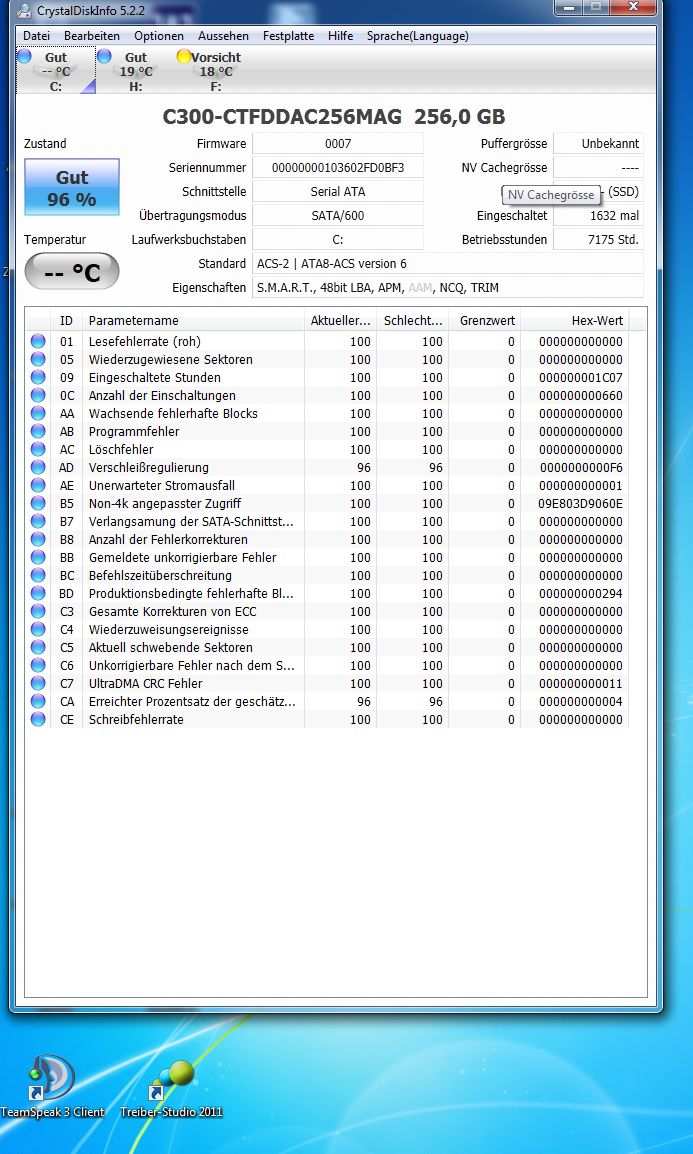Click status orb of Unerwarteter Stromausfall row
Image resolution: width=693 pixels, height=1154 pixels.
[x=38, y=486]
